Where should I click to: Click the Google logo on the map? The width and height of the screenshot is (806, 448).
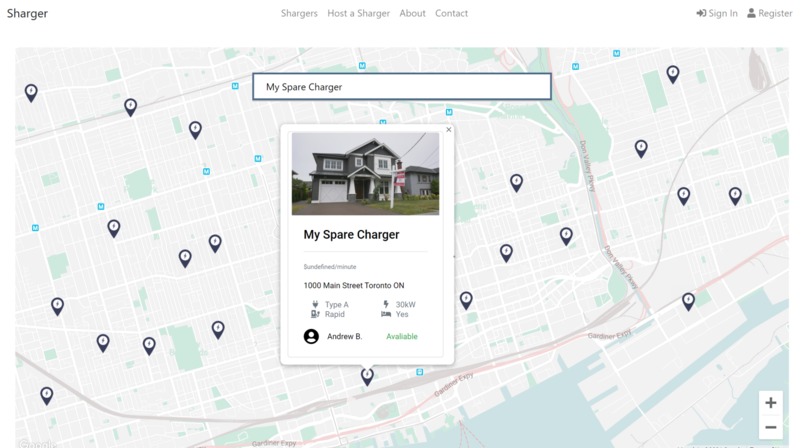[x=37, y=443]
